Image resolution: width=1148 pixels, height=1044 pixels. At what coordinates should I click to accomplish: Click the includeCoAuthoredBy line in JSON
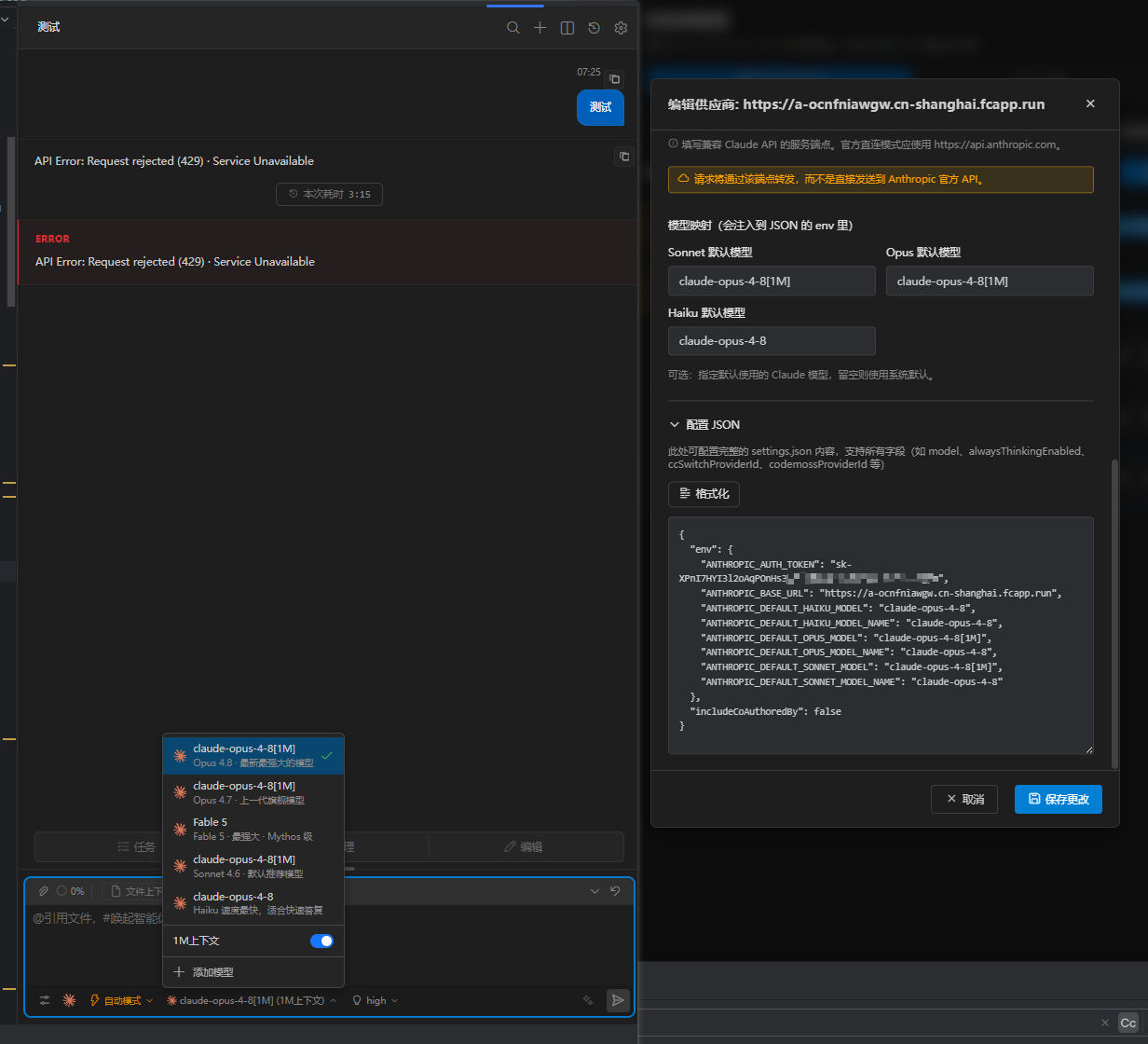point(765,711)
